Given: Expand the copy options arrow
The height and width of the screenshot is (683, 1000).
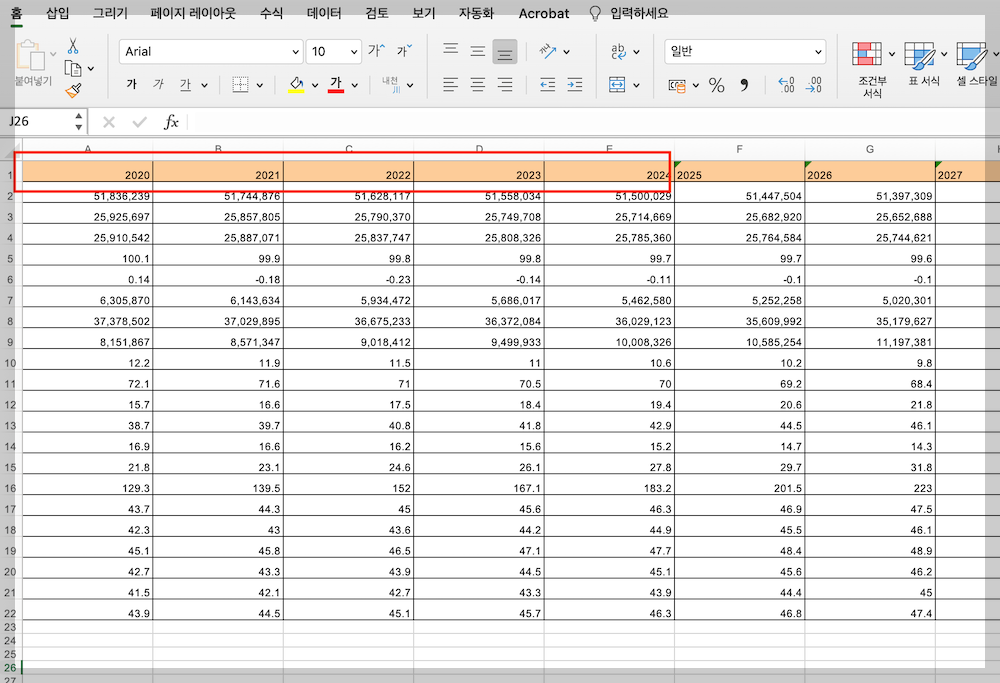Looking at the screenshot, I should [x=91, y=69].
